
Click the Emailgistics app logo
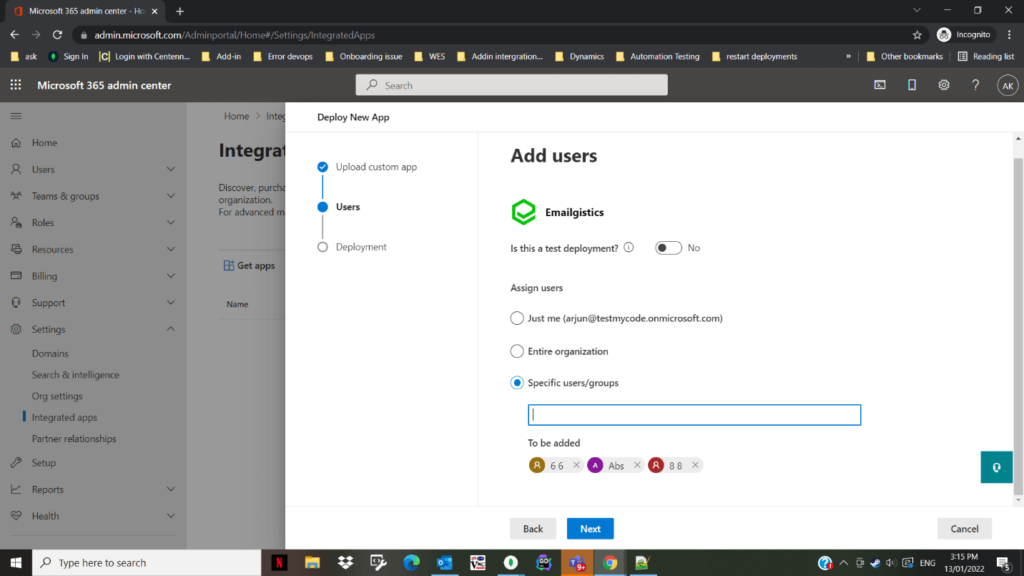[x=523, y=212]
